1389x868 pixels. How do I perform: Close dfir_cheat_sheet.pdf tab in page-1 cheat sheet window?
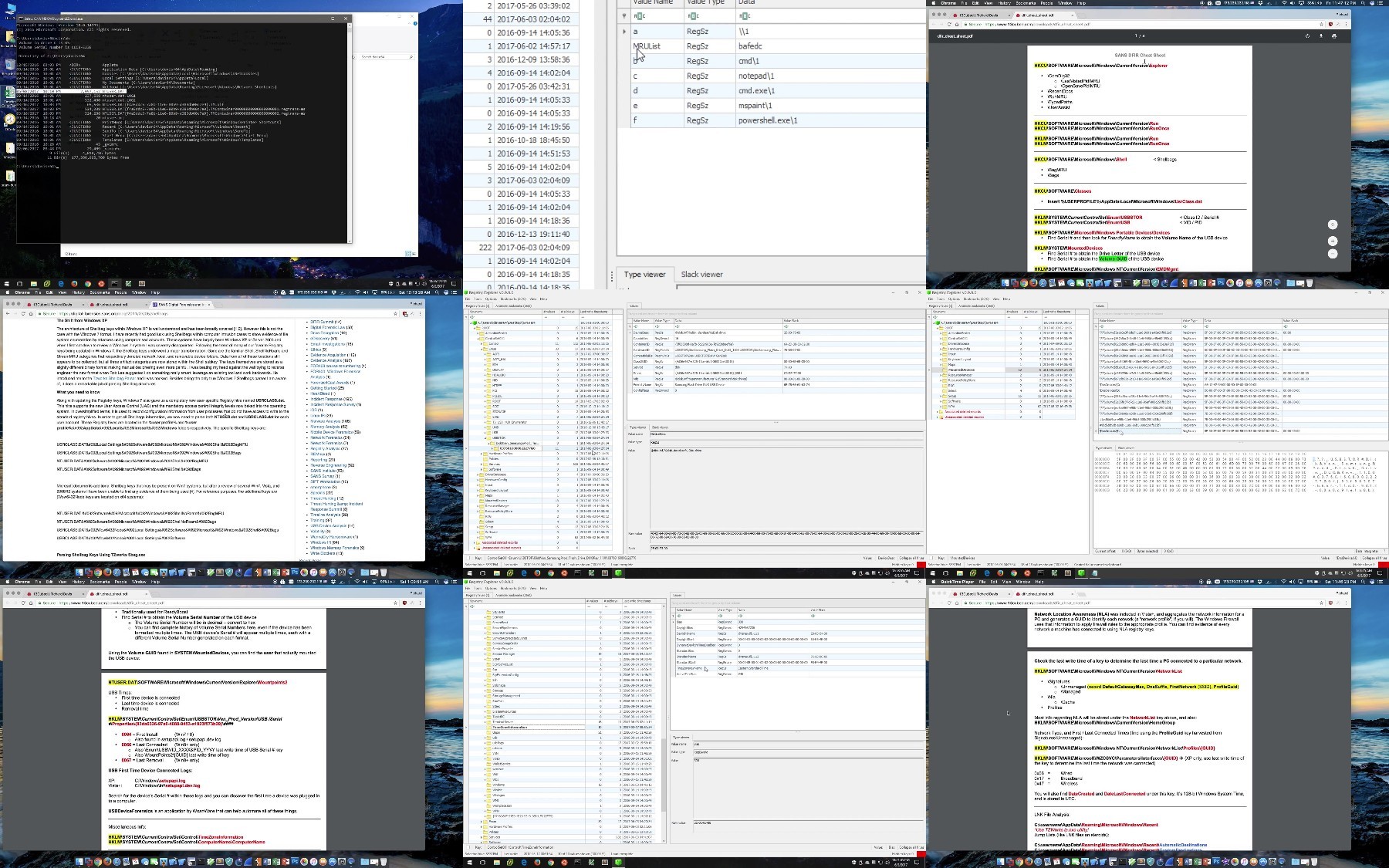[1073, 15]
